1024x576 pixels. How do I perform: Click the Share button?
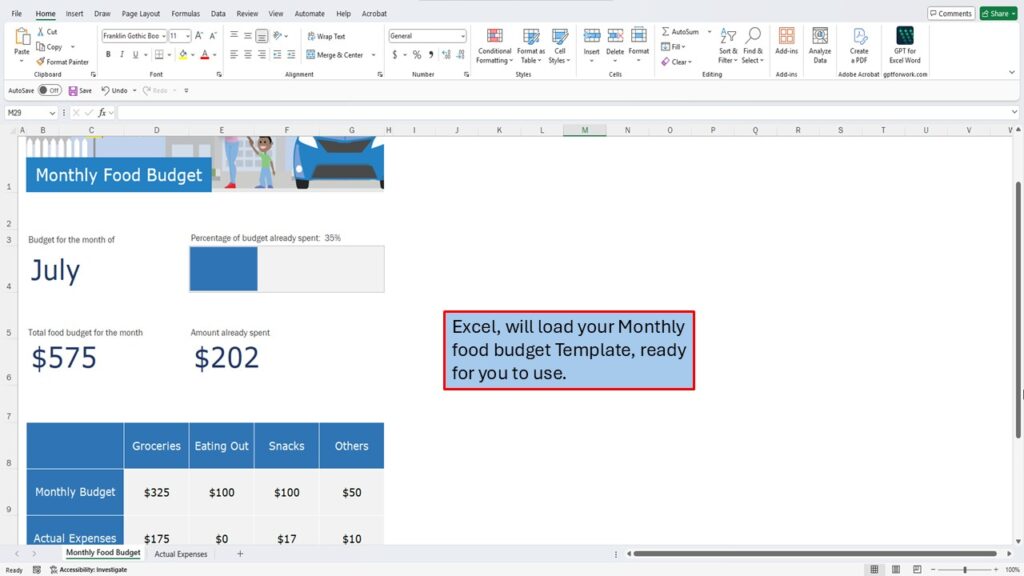tap(998, 14)
